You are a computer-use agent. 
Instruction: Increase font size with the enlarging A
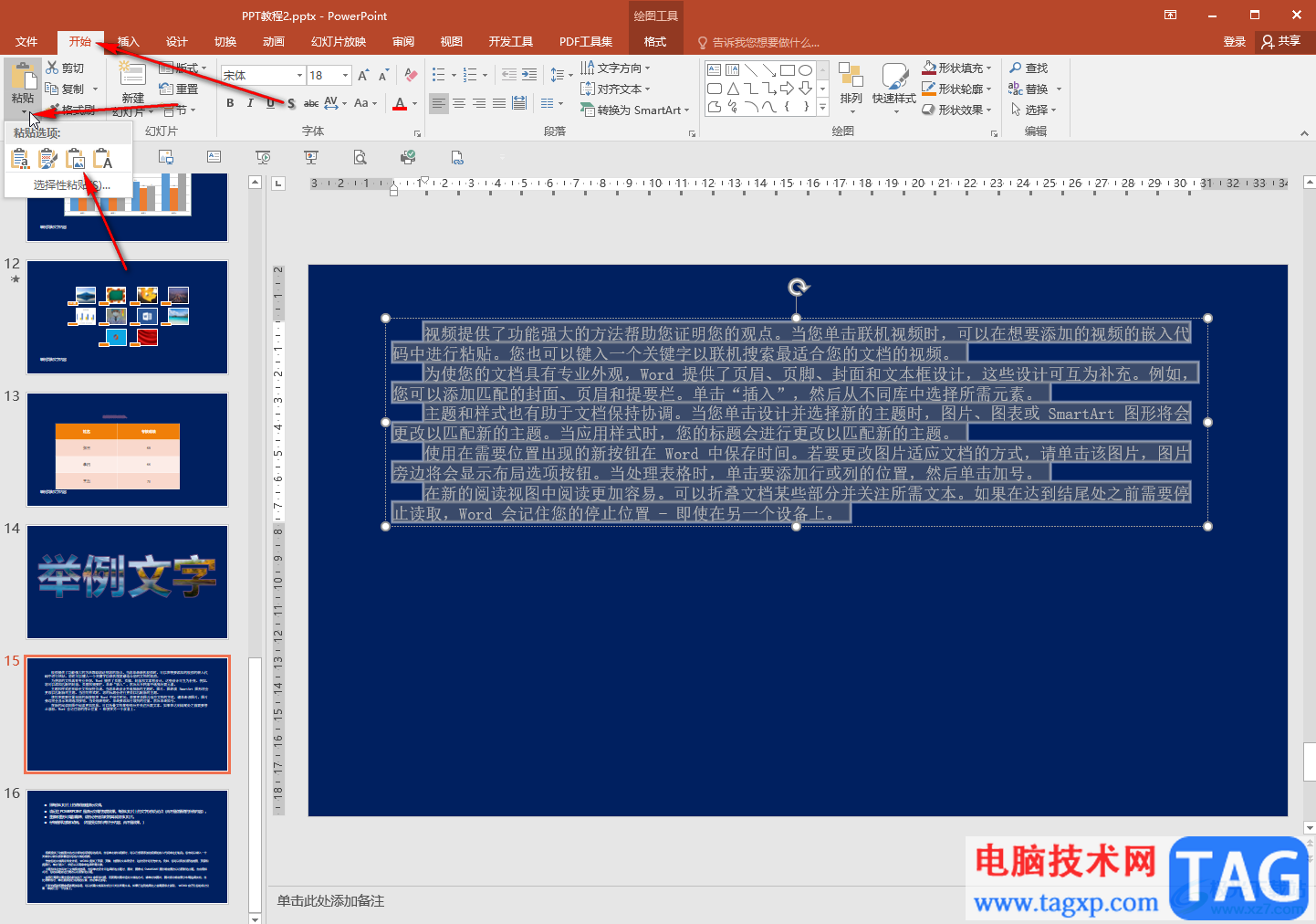click(x=363, y=75)
